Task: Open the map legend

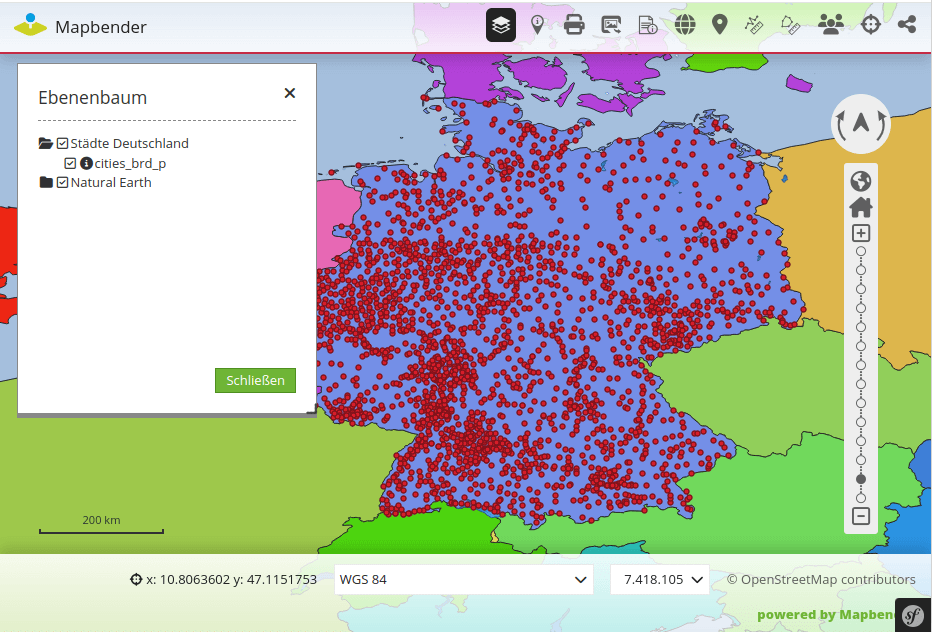Action: (647, 24)
